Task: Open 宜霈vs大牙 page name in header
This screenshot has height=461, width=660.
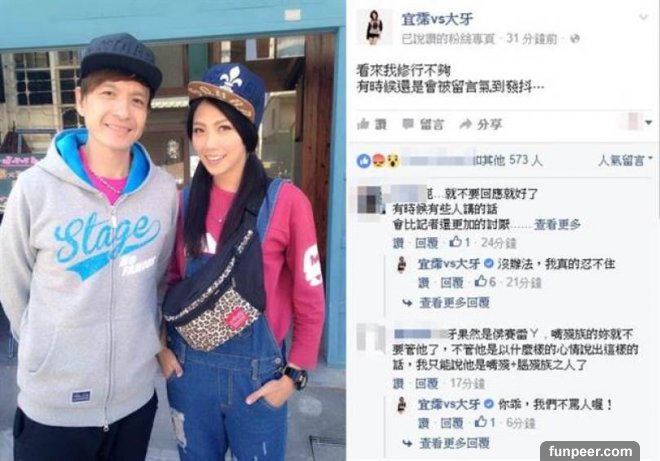Action: tap(436, 19)
